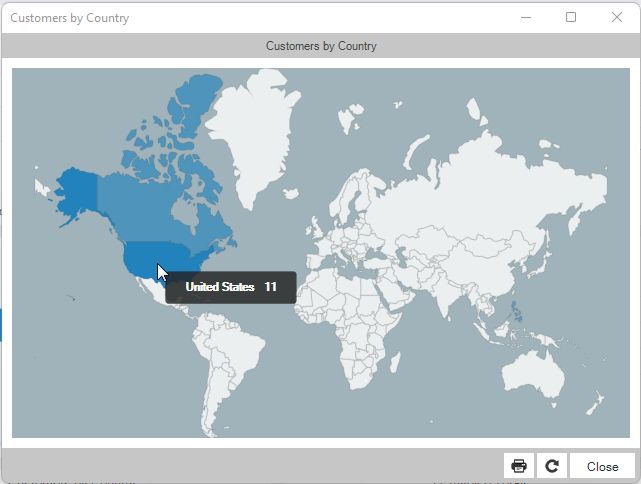The width and height of the screenshot is (641, 484).
Task: Click the Print icon button
Action: (519, 466)
